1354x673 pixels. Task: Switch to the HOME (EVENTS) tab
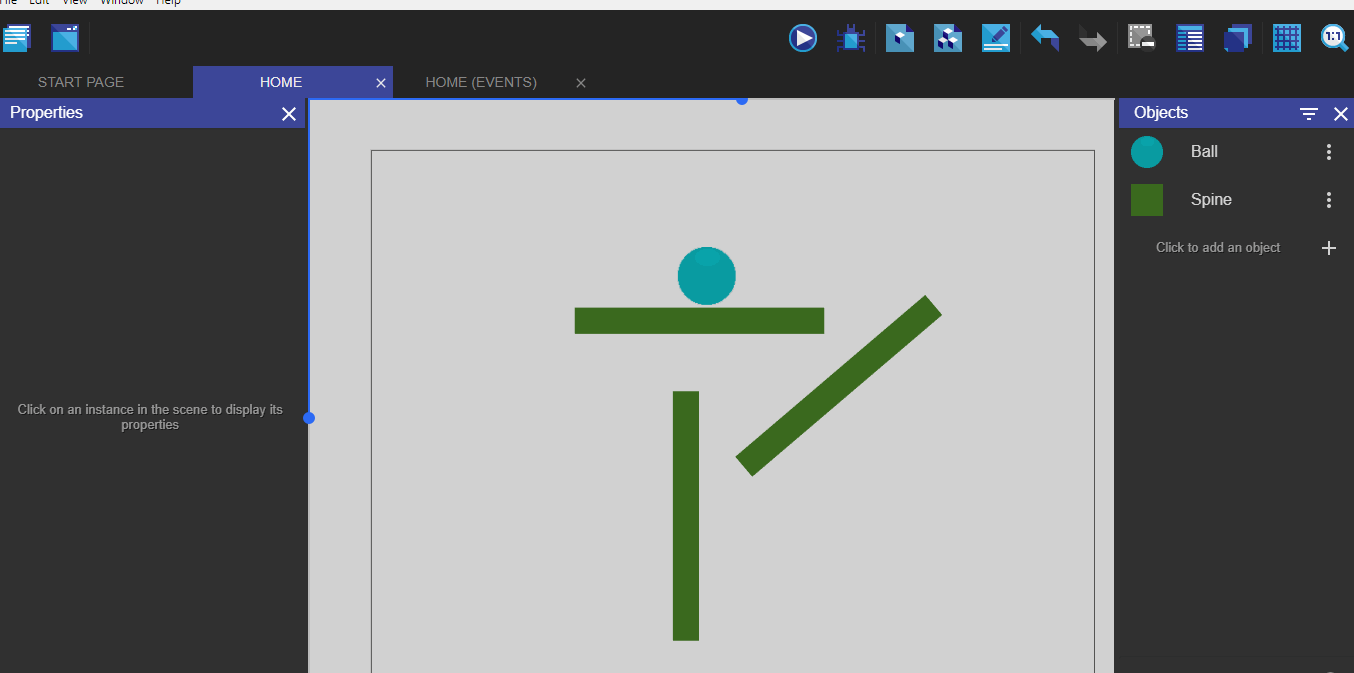[x=481, y=82]
